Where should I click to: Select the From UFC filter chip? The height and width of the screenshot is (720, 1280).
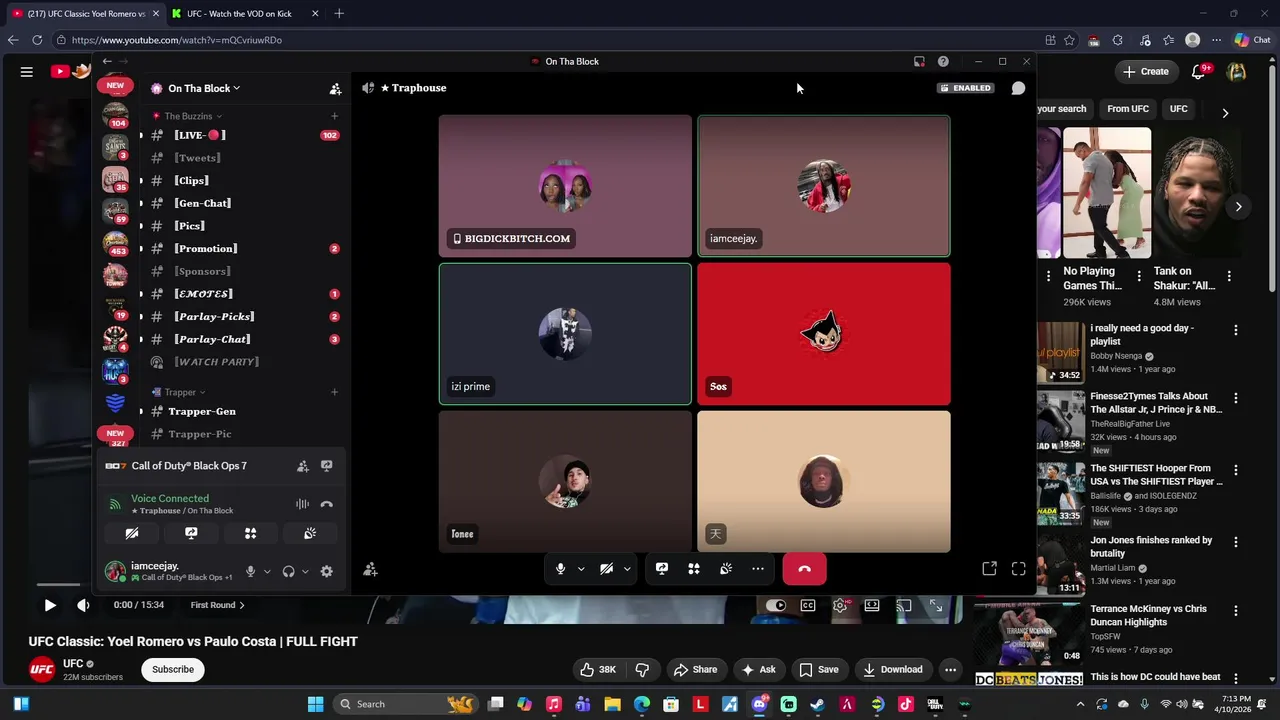coord(1127,108)
